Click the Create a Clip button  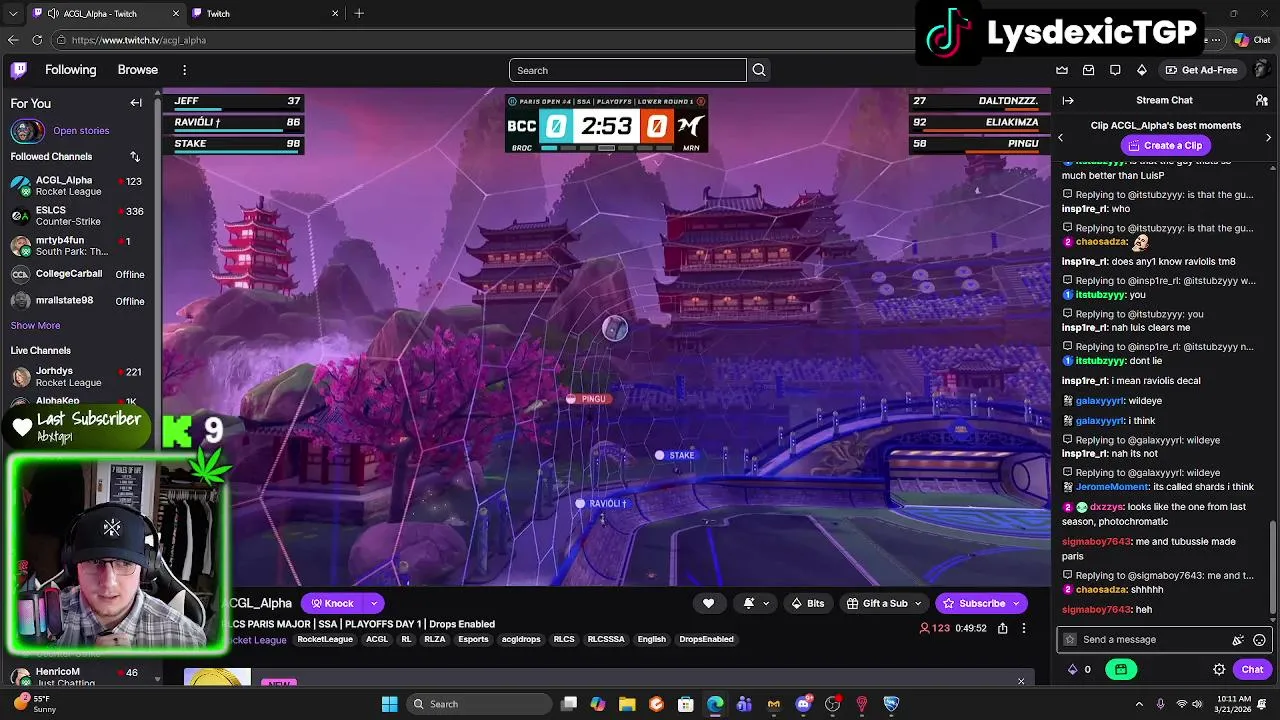tap(1164, 145)
